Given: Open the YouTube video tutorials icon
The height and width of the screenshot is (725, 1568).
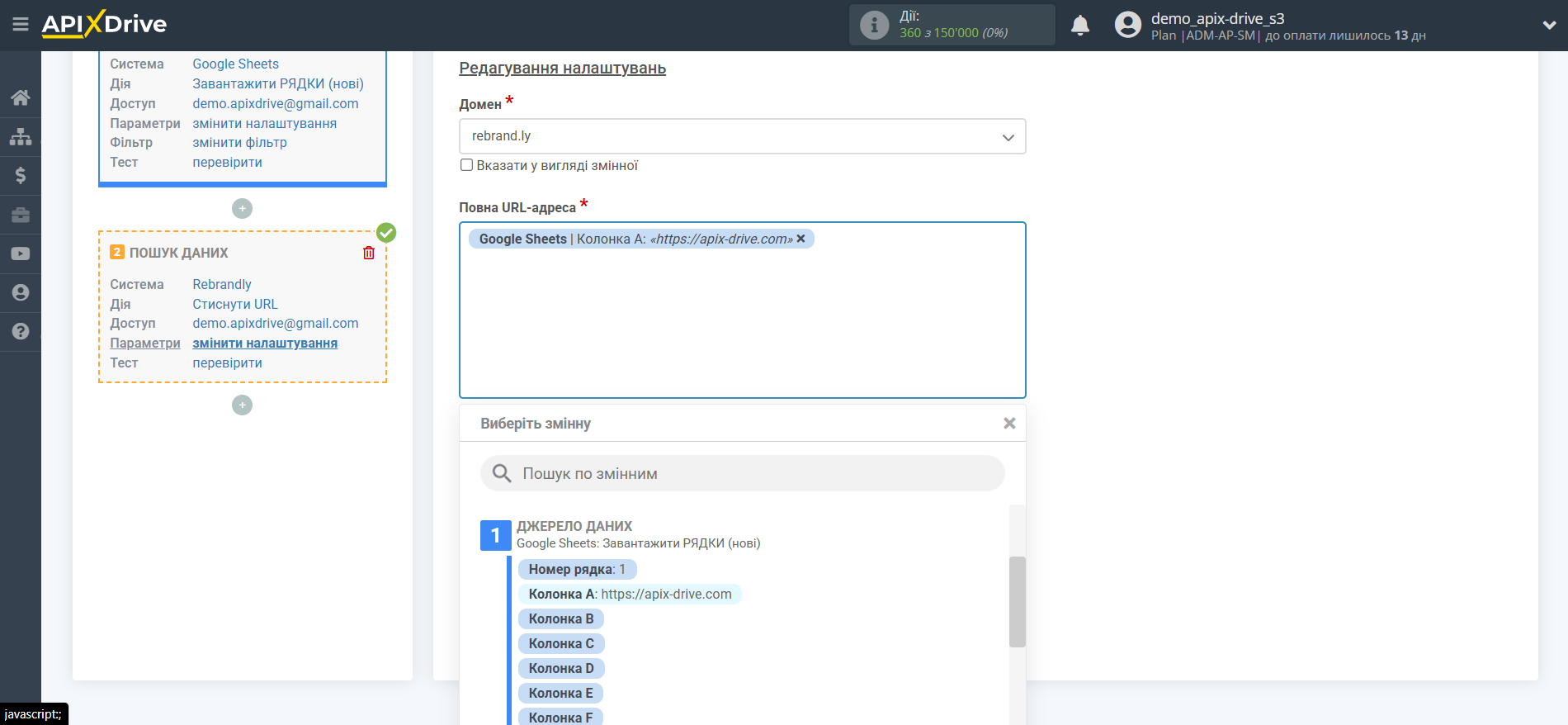Looking at the screenshot, I should [21, 254].
